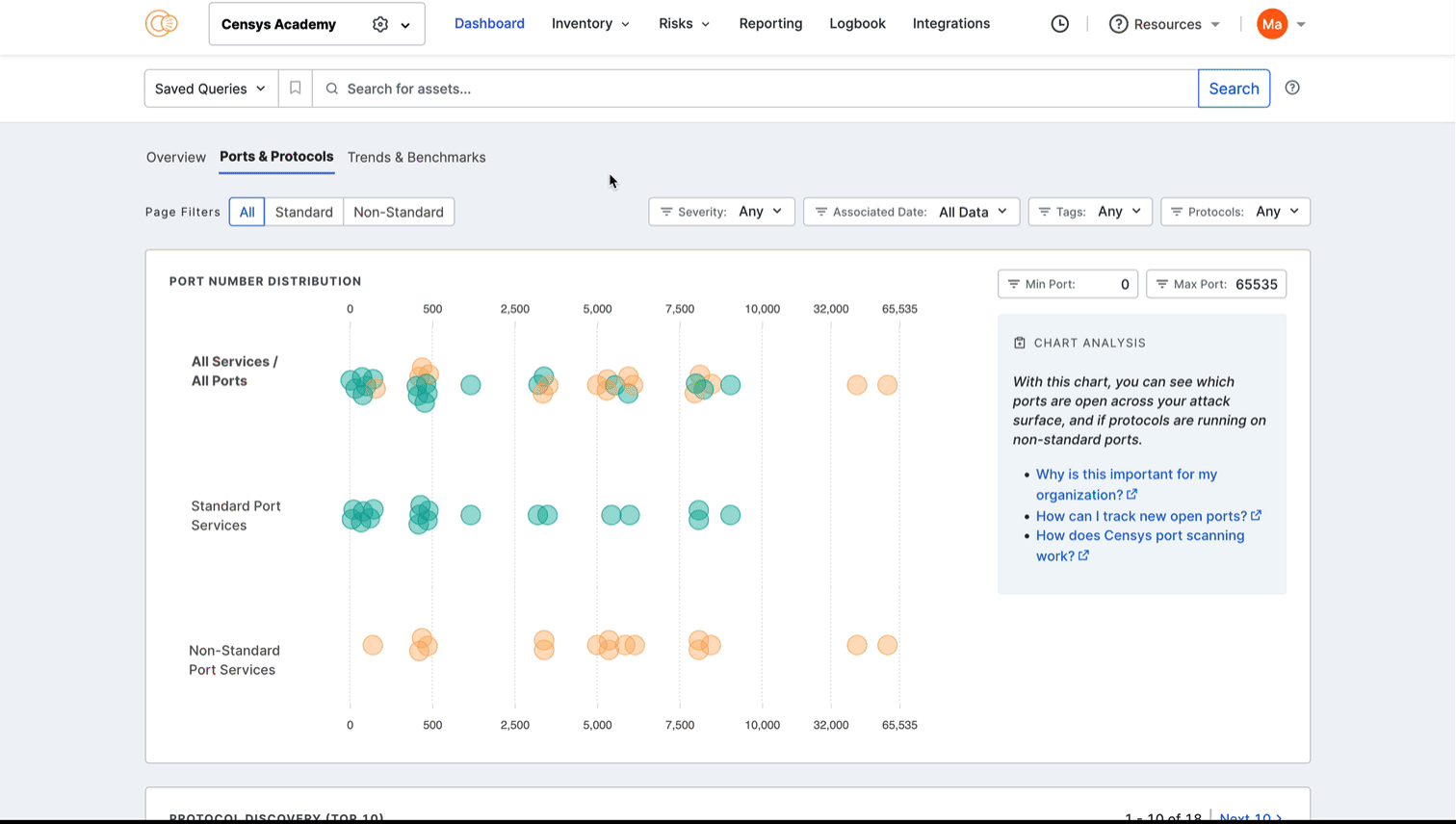Screen dimensions: 1456x824
Task: Click the Resources question mark icon
Action: (x=1118, y=24)
